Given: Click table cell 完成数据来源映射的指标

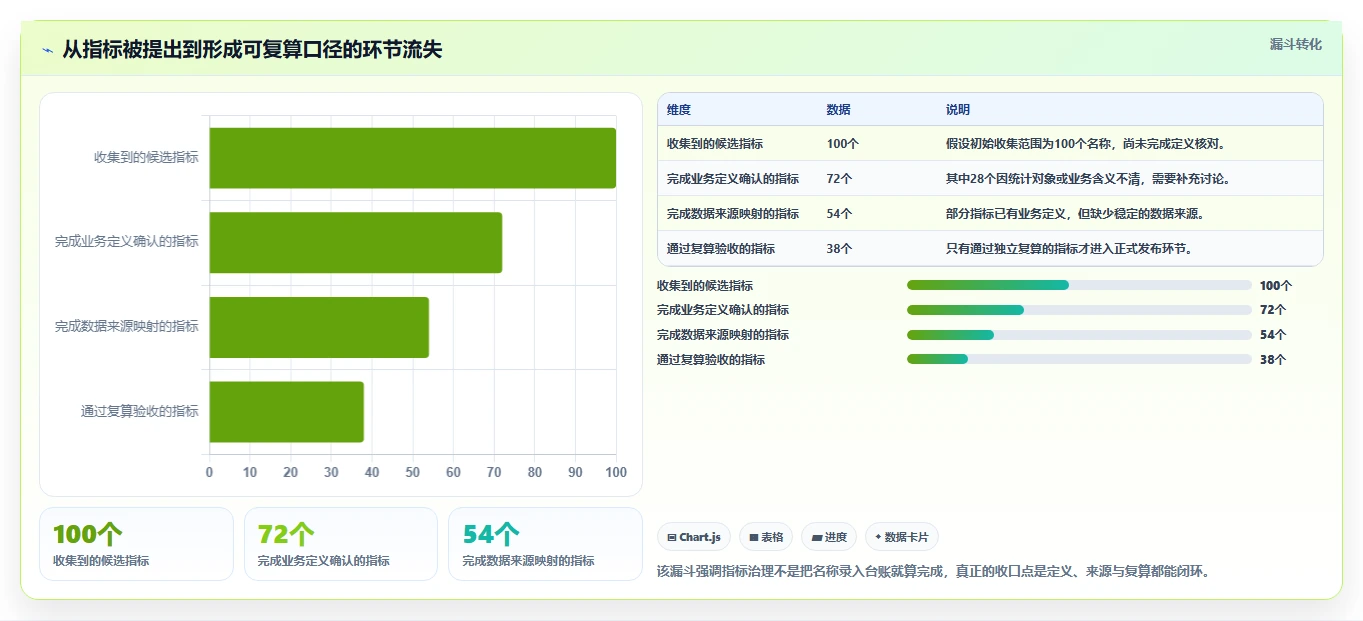Looking at the screenshot, I should pos(733,214).
